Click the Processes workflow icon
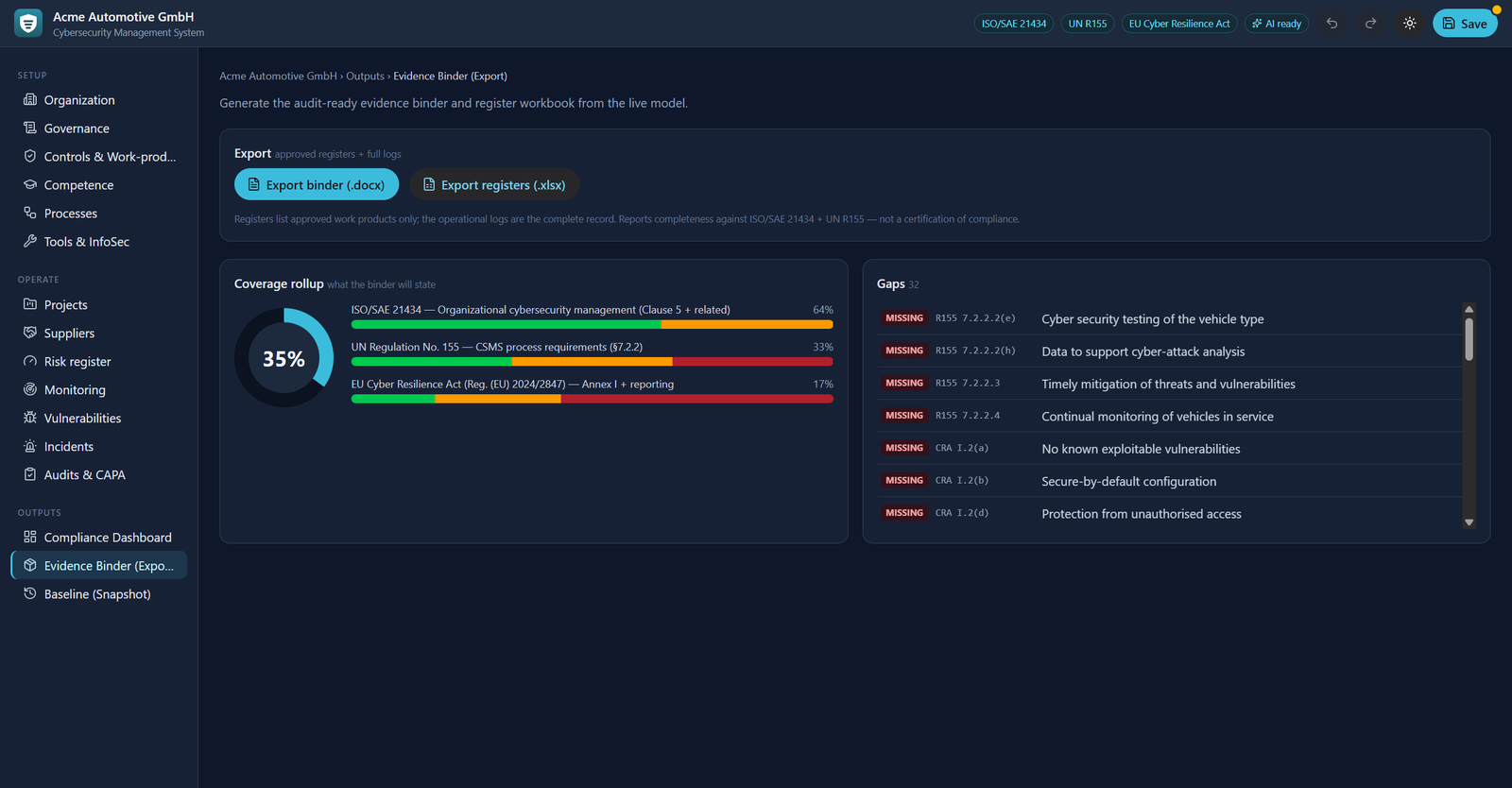The height and width of the screenshot is (788, 1512). point(30,213)
